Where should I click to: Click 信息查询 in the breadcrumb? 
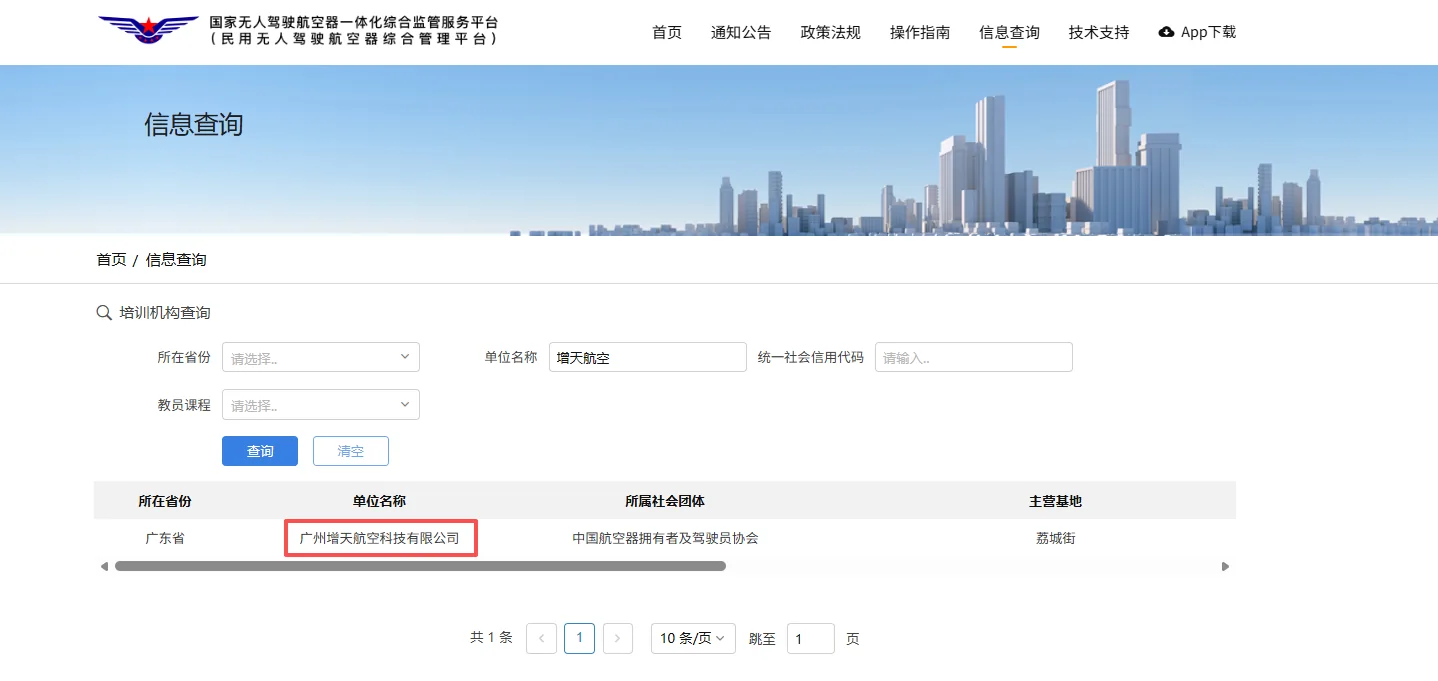coord(176,260)
